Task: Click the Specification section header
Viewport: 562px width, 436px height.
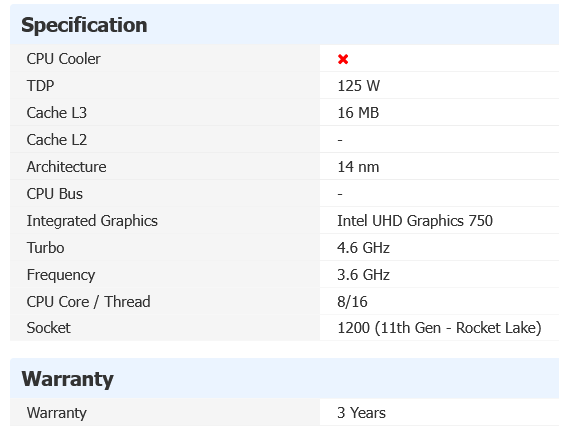Action: [x=84, y=25]
